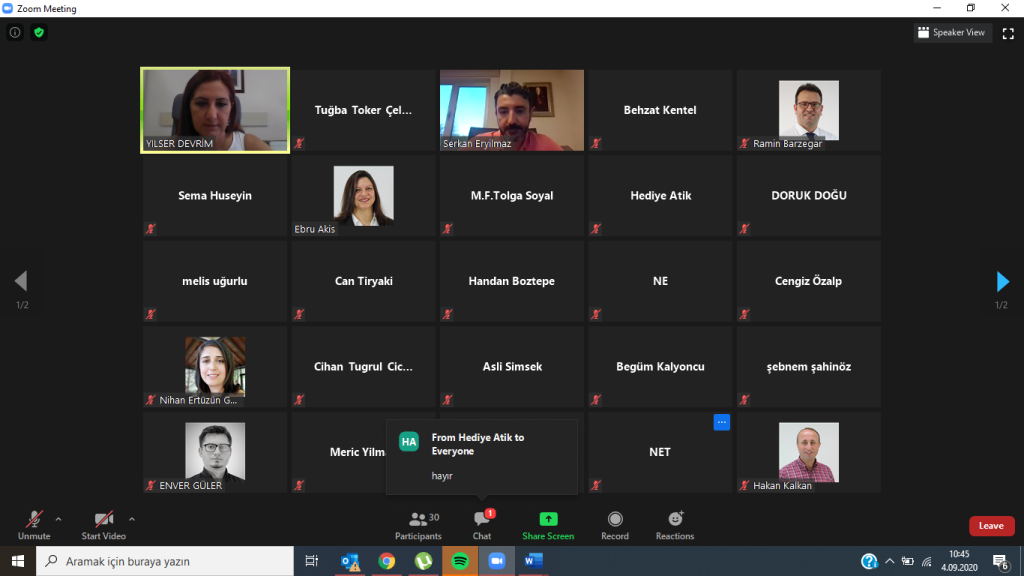The height and width of the screenshot is (576, 1024).
Task: Open the meeting information icon
Action: coord(15,32)
